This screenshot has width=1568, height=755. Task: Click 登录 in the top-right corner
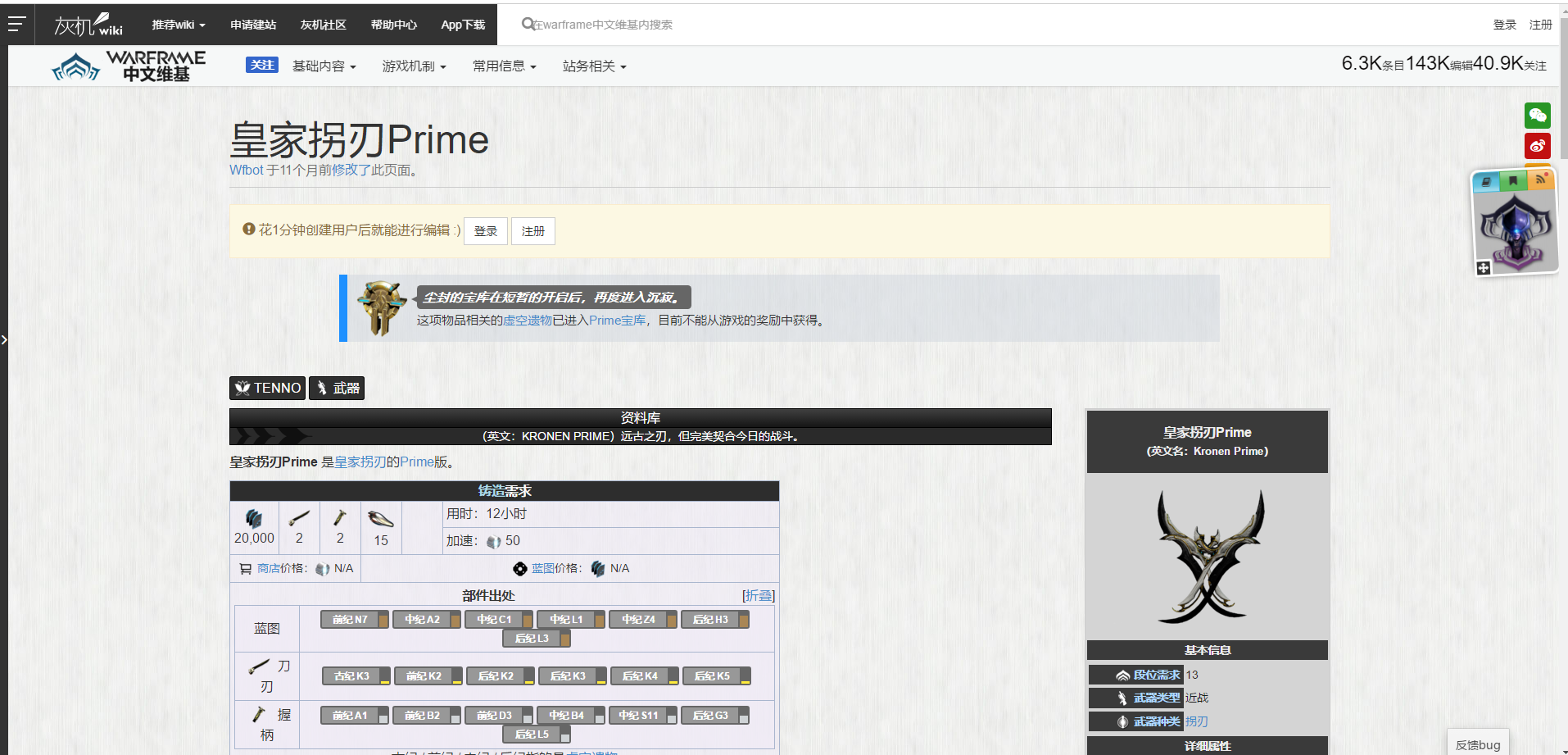point(1505,25)
